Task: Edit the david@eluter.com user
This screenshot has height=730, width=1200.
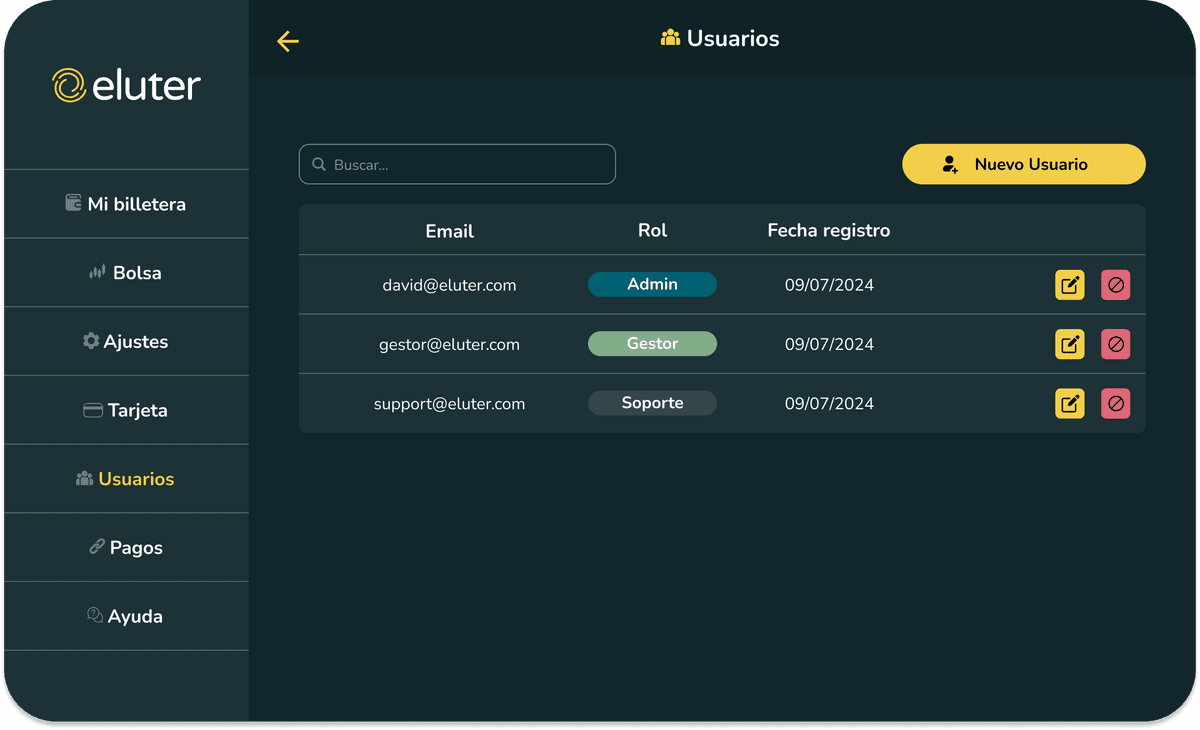Action: [1069, 285]
